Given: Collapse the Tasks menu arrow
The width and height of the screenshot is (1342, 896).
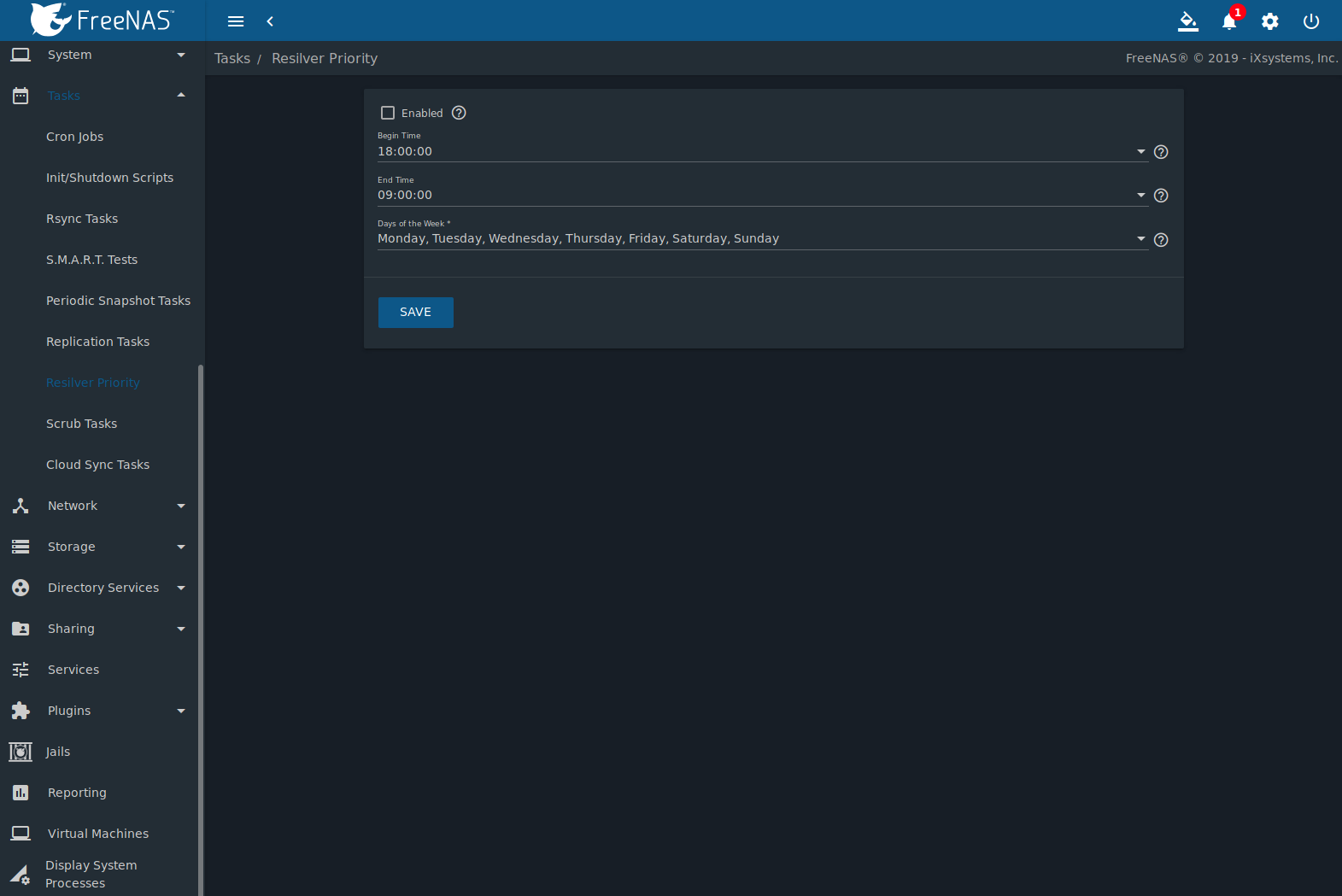Looking at the screenshot, I should [x=181, y=95].
